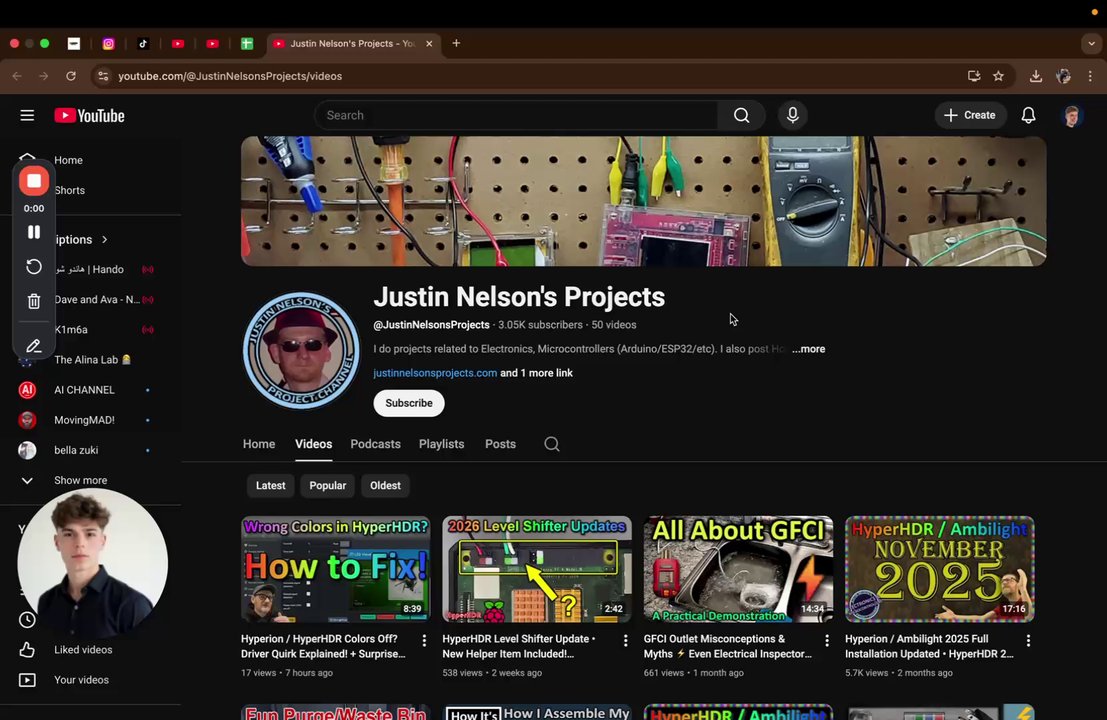Select the Oldest sort chip
Viewport: 1107px width, 720px height.
coord(385,486)
